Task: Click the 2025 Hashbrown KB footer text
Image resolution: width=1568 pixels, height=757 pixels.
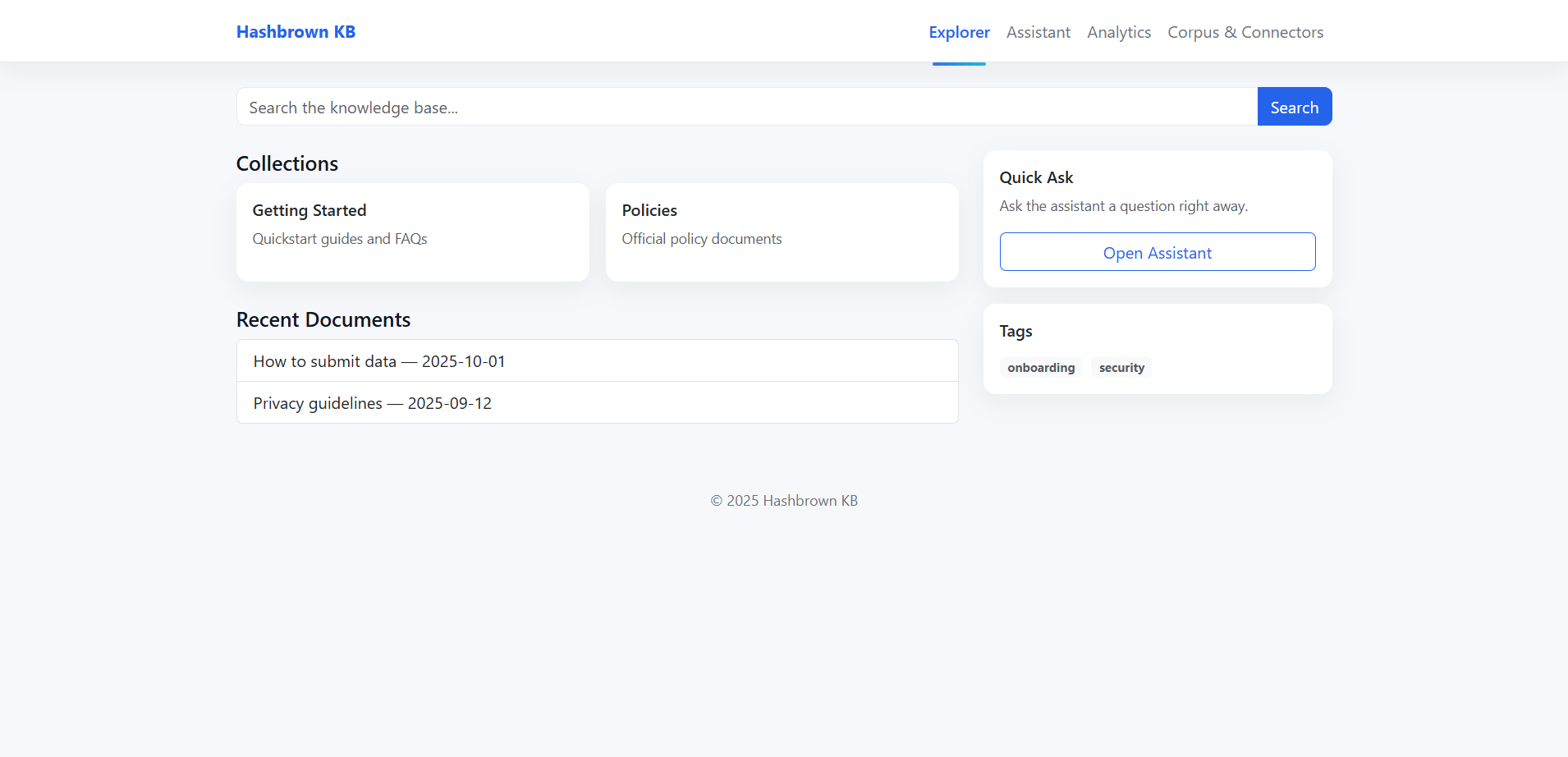Action: [783, 501]
